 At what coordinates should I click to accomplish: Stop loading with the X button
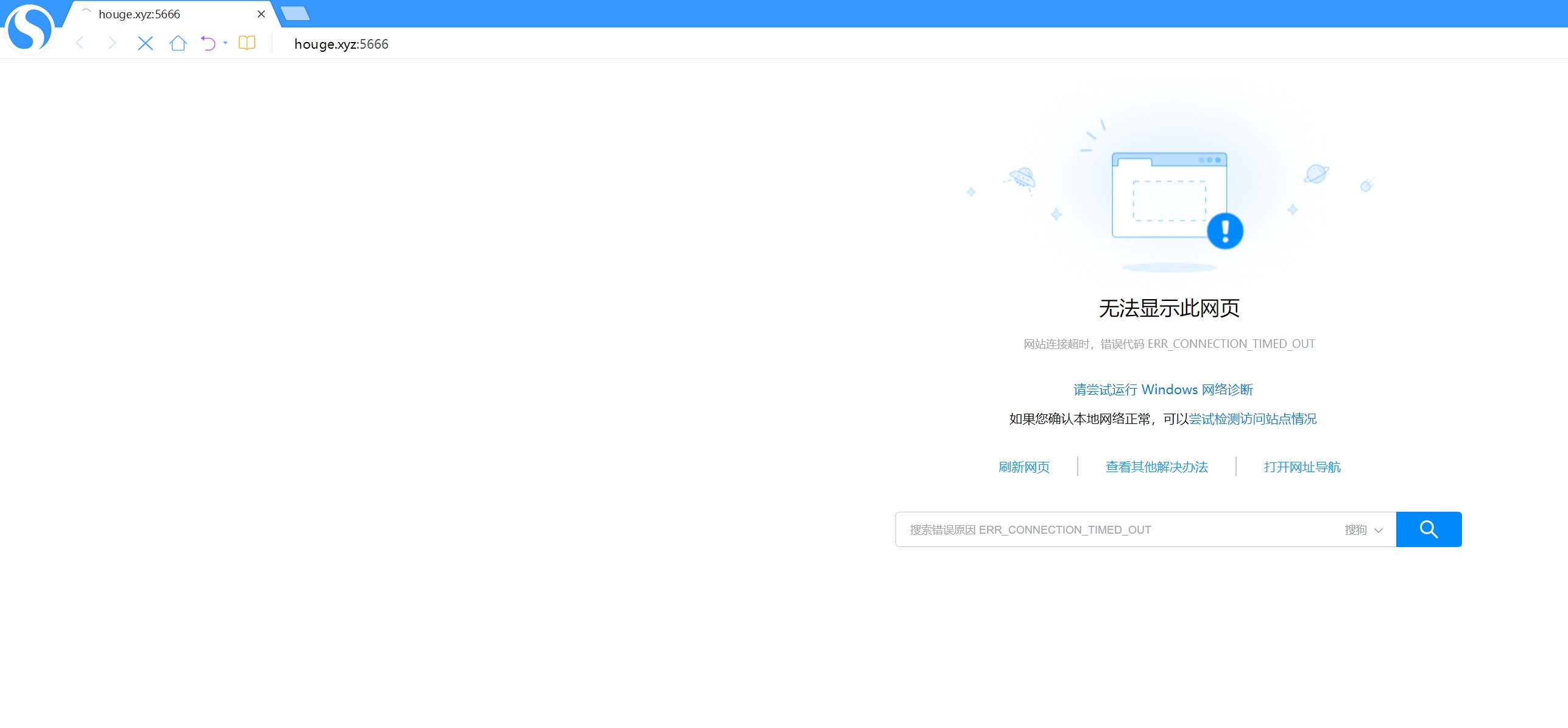pos(145,43)
